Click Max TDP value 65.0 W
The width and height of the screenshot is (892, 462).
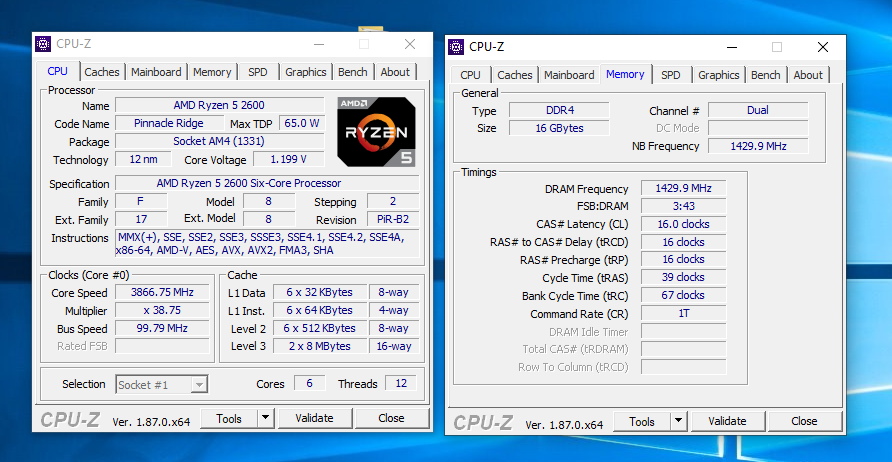pyautogui.click(x=302, y=123)
